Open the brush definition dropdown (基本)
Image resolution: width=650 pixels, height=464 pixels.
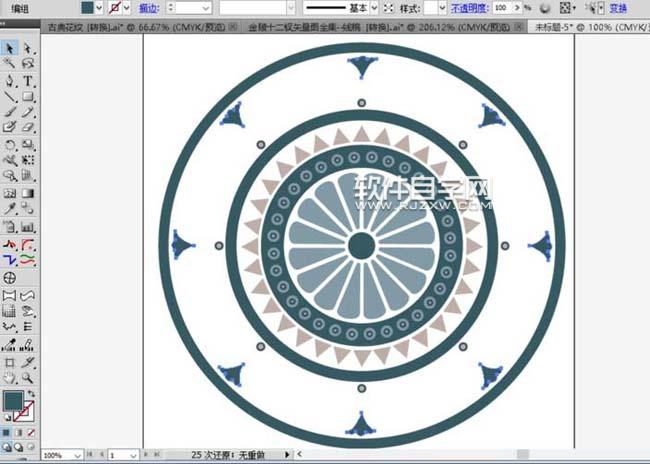374,8
